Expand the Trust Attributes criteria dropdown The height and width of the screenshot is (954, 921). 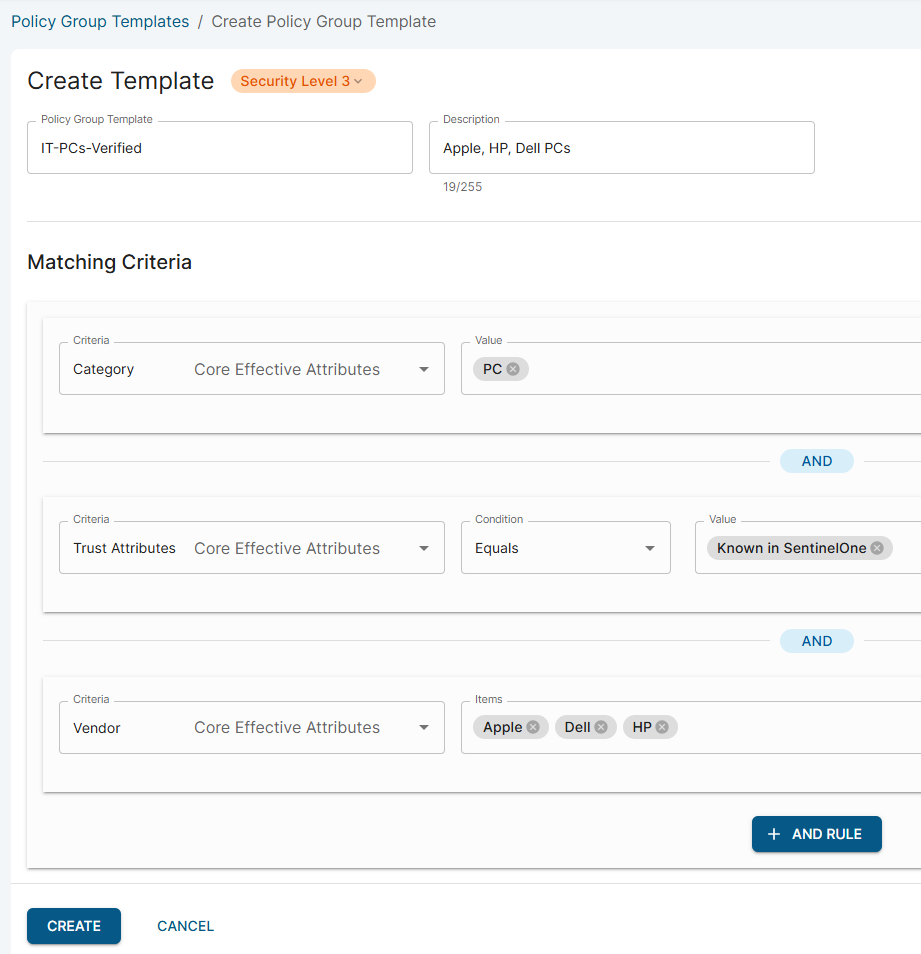coord(423,548)
